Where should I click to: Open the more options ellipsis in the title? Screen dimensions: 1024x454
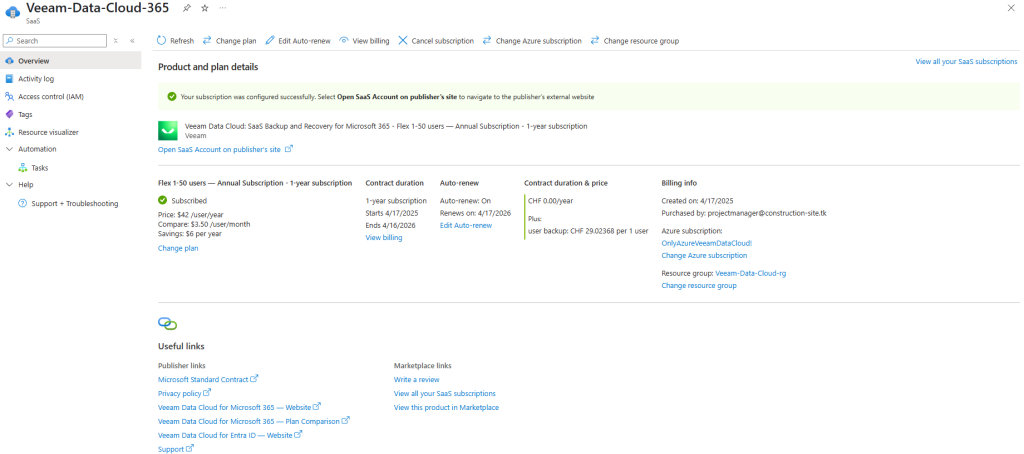223,7
